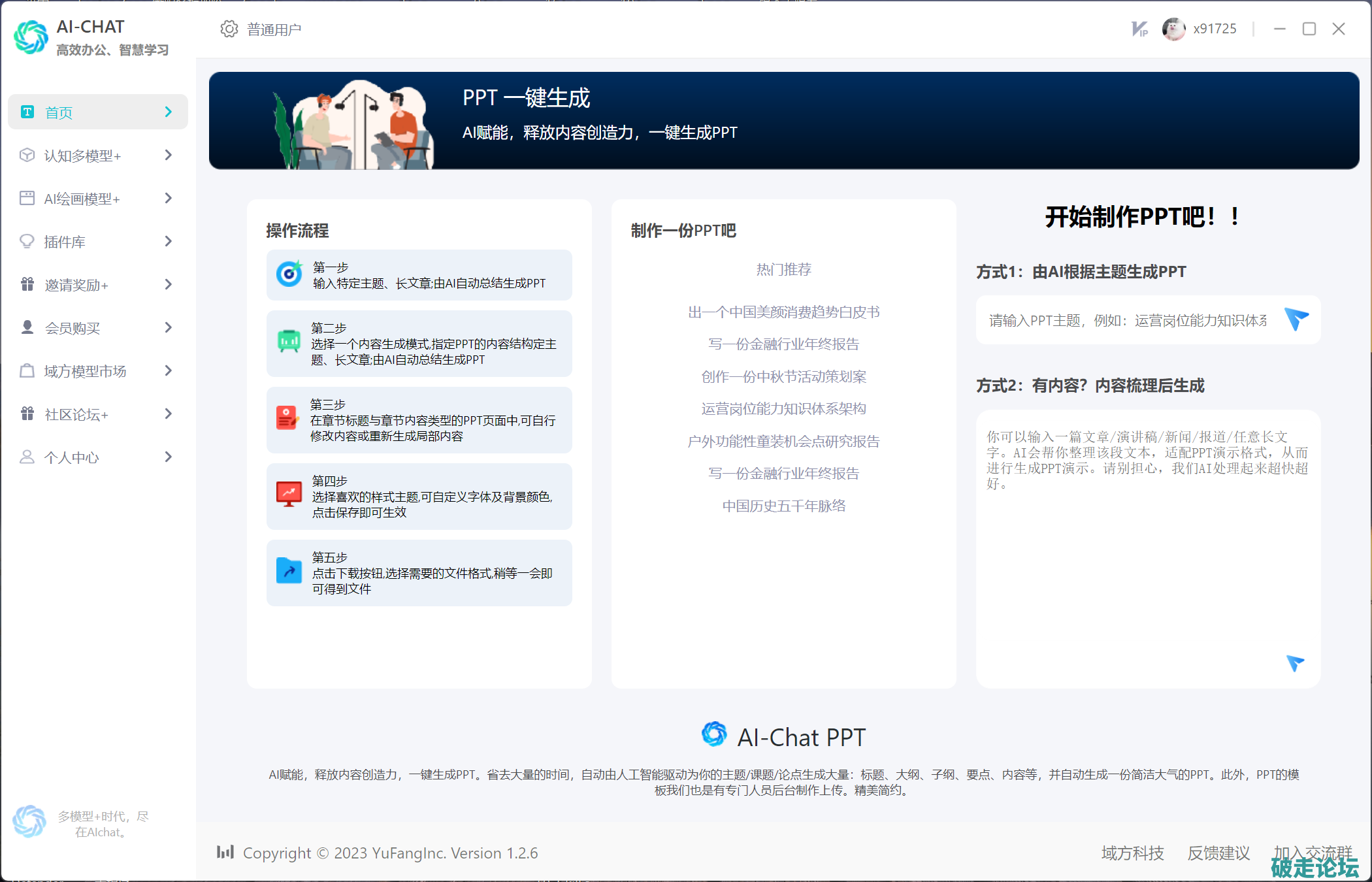Open the 会员购买 menu item

tap(73, 328)
